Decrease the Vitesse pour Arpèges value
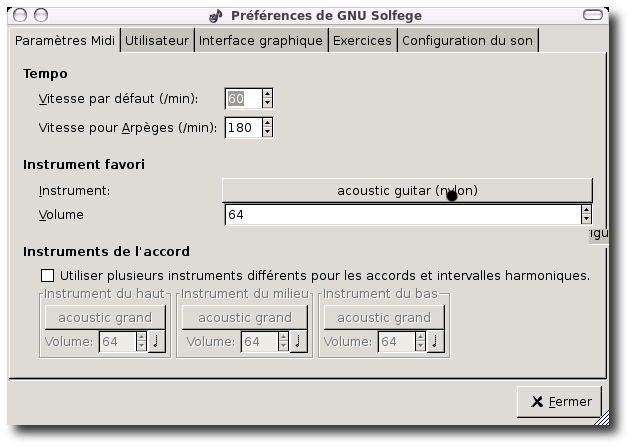Viewport: 632px width, 448px height. pyautogui.click(x=267, y=132)
